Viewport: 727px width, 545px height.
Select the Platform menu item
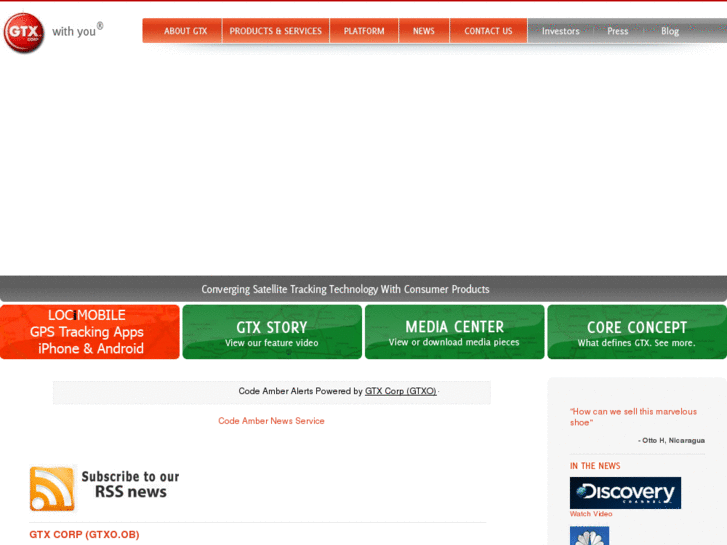click(x=364, y=31)
